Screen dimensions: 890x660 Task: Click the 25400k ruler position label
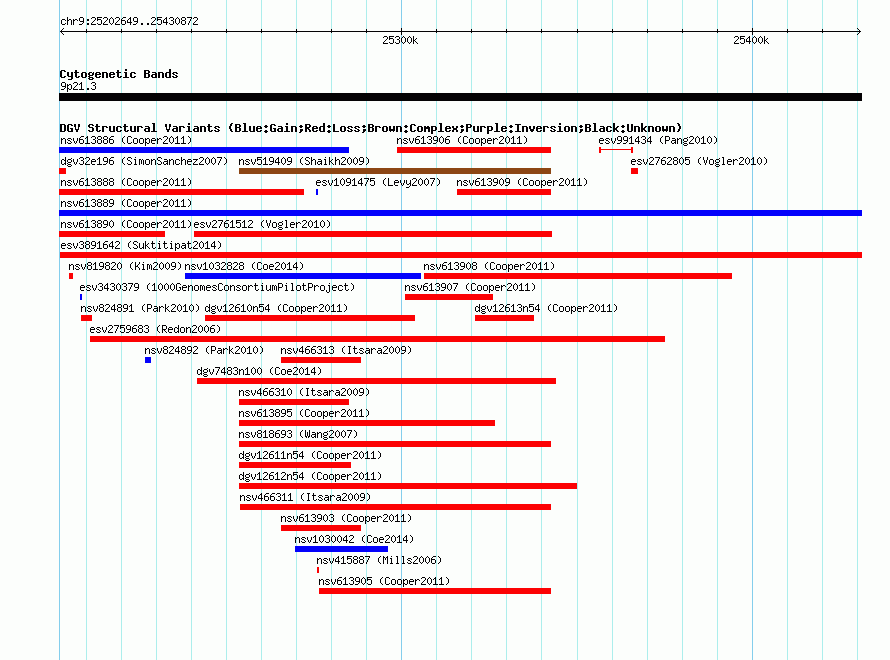[x=751, y=40]
